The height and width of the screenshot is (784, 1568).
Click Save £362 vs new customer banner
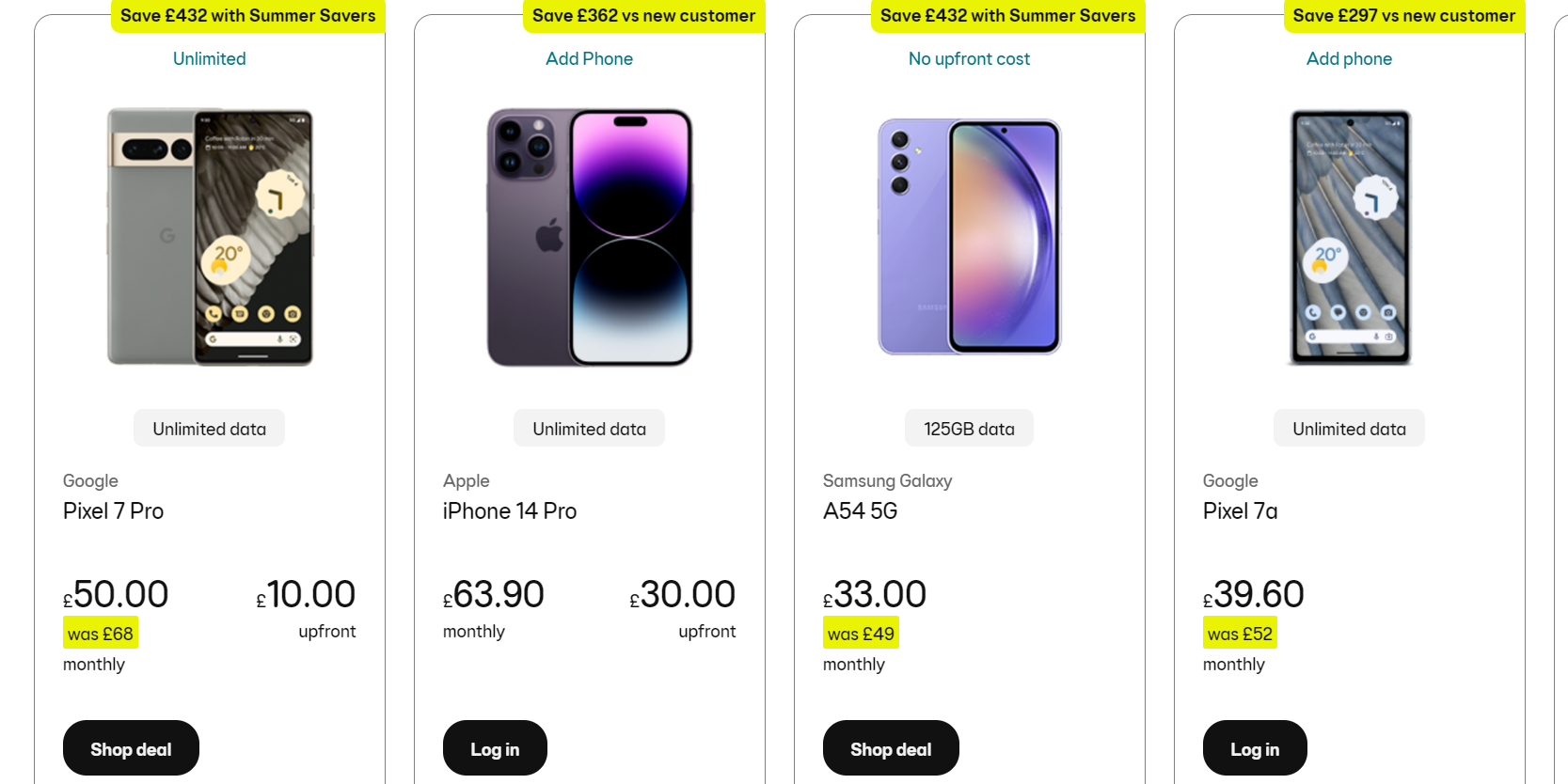pos(644,16)
